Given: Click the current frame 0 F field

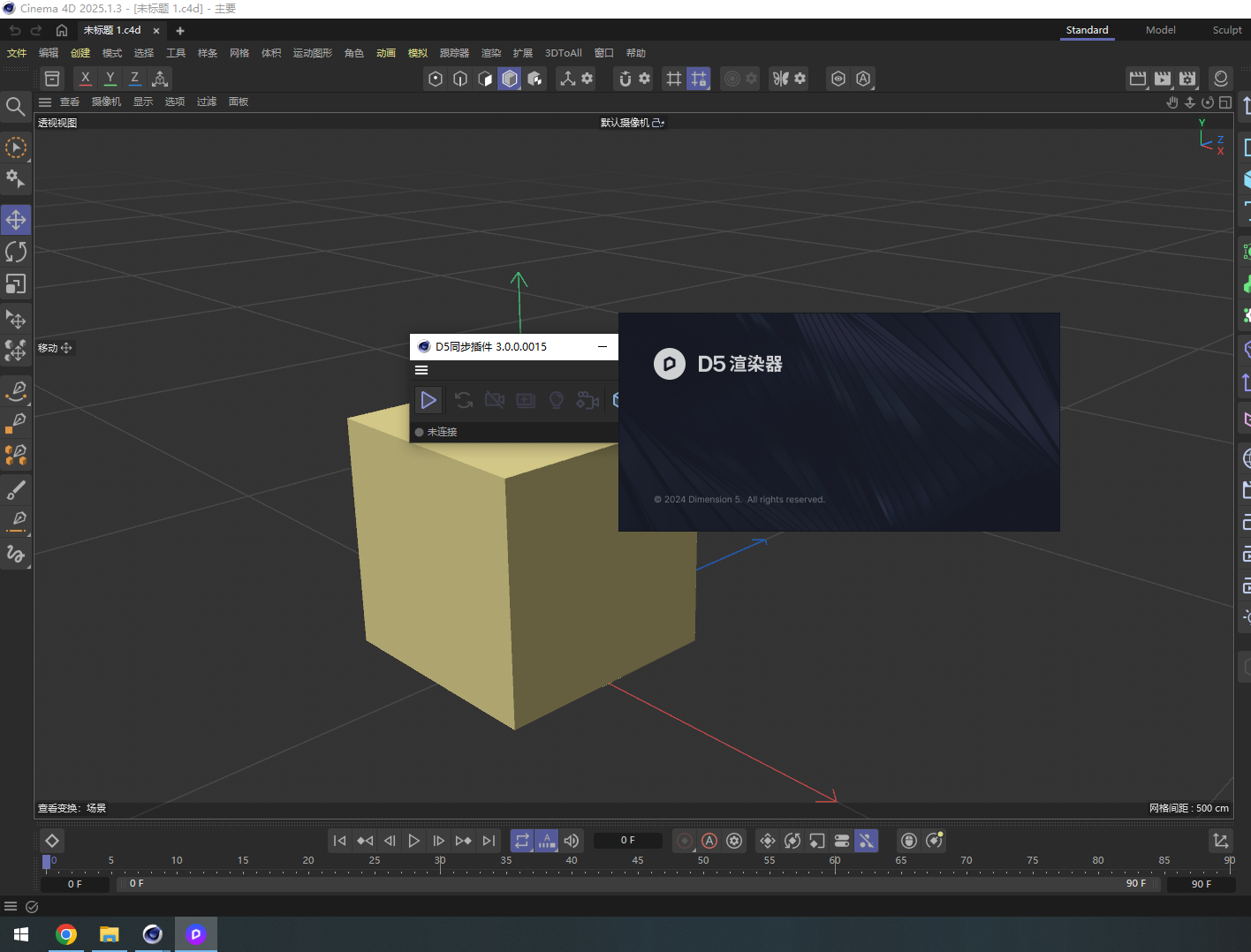Looking at the screenshot, I should tap(627, 841).
